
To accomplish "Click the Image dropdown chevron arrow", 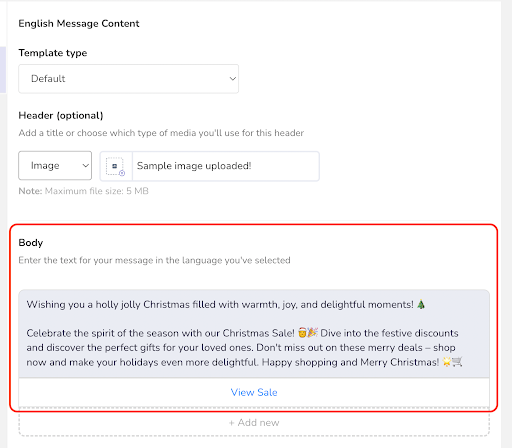I will tap(86, 166).
